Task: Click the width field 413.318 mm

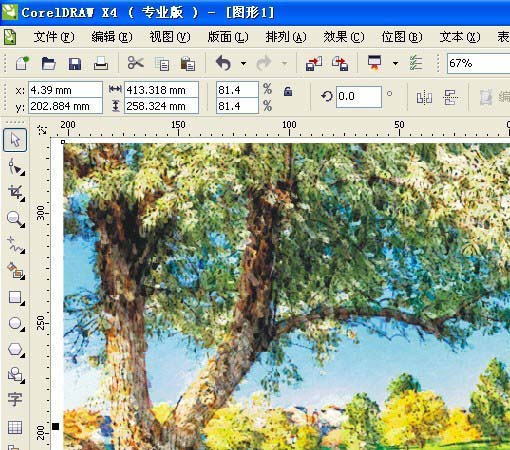Action: pyautogui.click(x=161, y=90)
